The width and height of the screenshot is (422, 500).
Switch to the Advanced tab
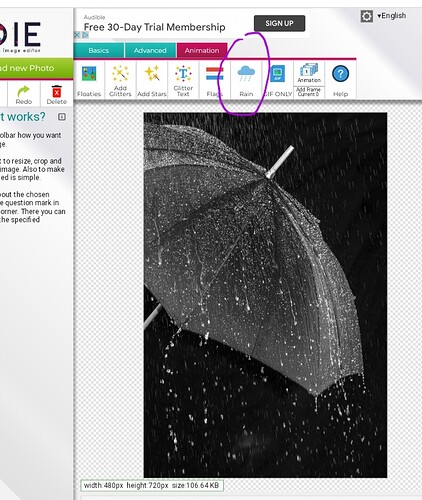pyautogui.click(x=150, y=50)
